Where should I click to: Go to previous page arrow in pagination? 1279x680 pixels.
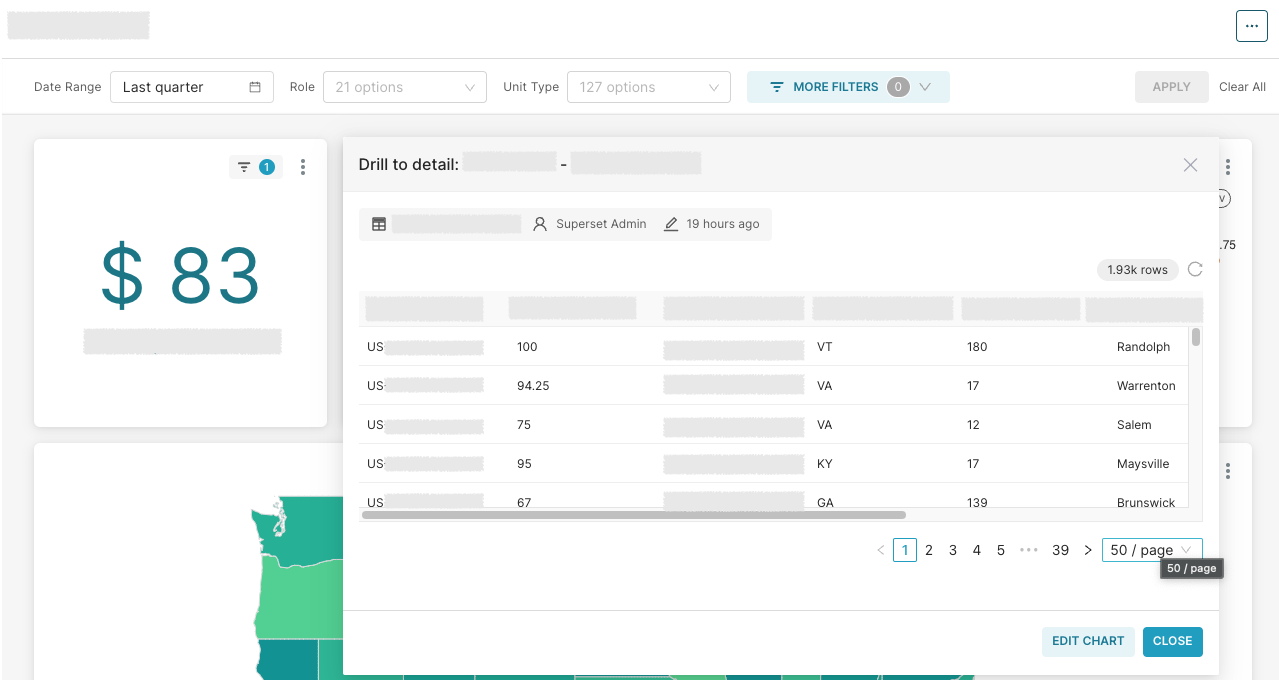(x=881, y=550)
